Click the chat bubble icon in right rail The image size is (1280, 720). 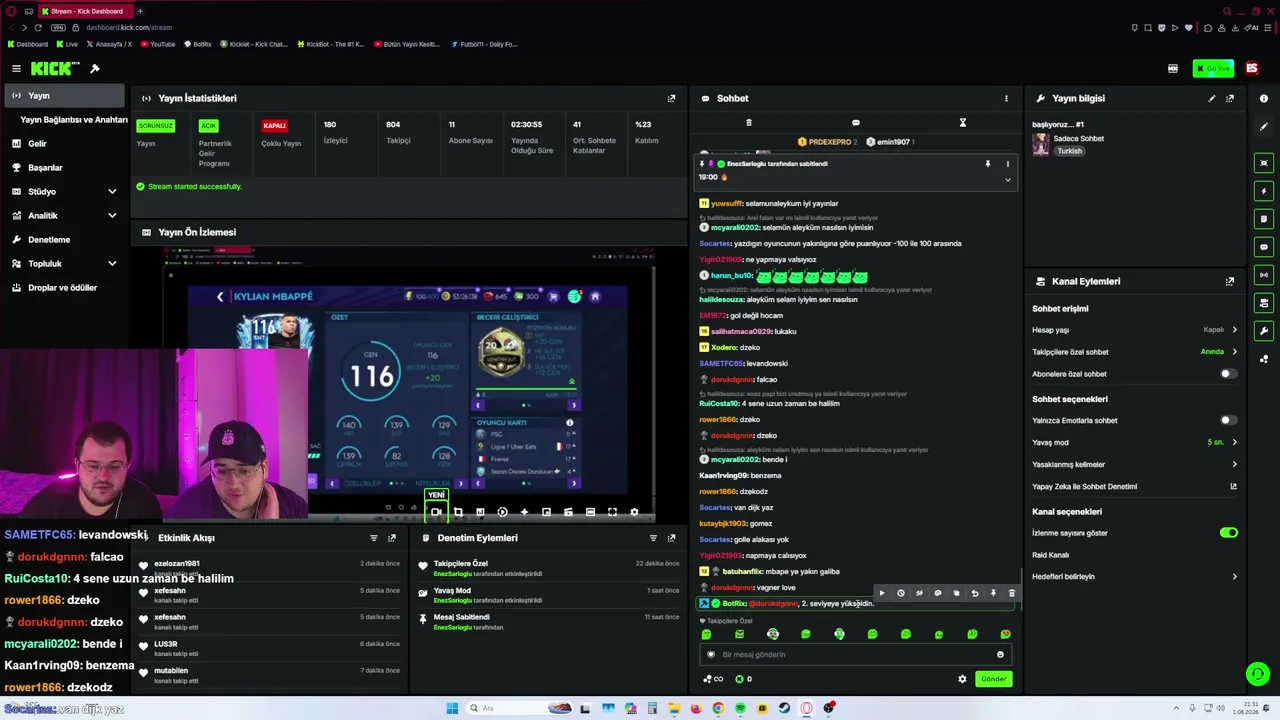pos(1264,247)
